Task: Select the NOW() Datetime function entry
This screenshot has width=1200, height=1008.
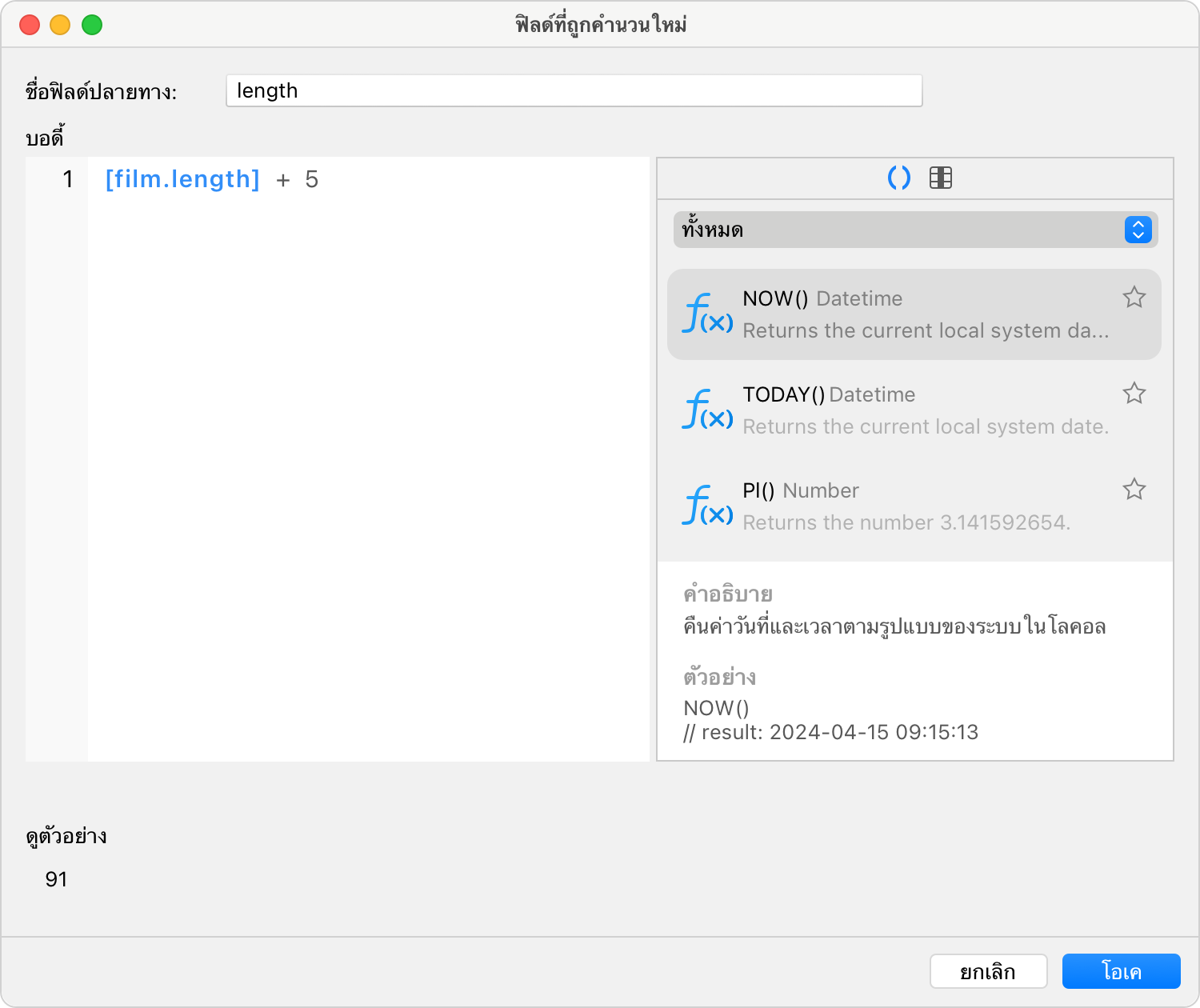Action: click(x=912, y=314)
